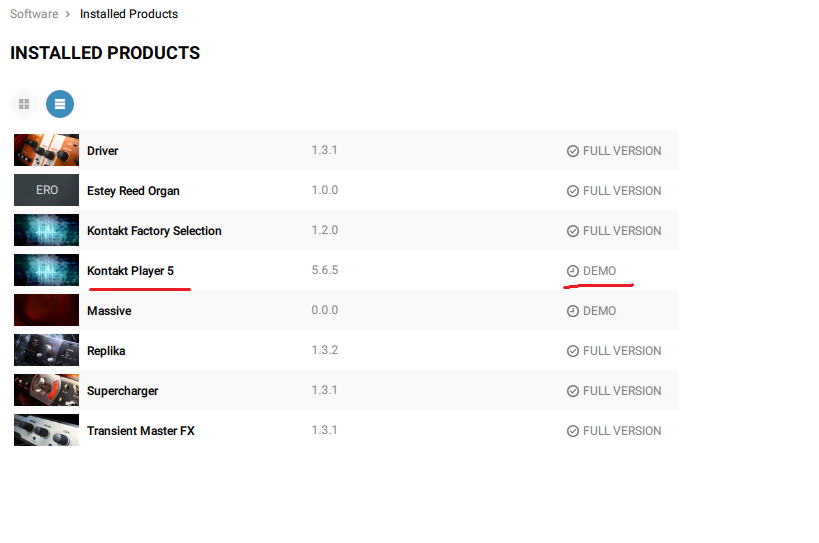
Task: Select the Kontakt Player 5 name
Action: pos(130,271)
